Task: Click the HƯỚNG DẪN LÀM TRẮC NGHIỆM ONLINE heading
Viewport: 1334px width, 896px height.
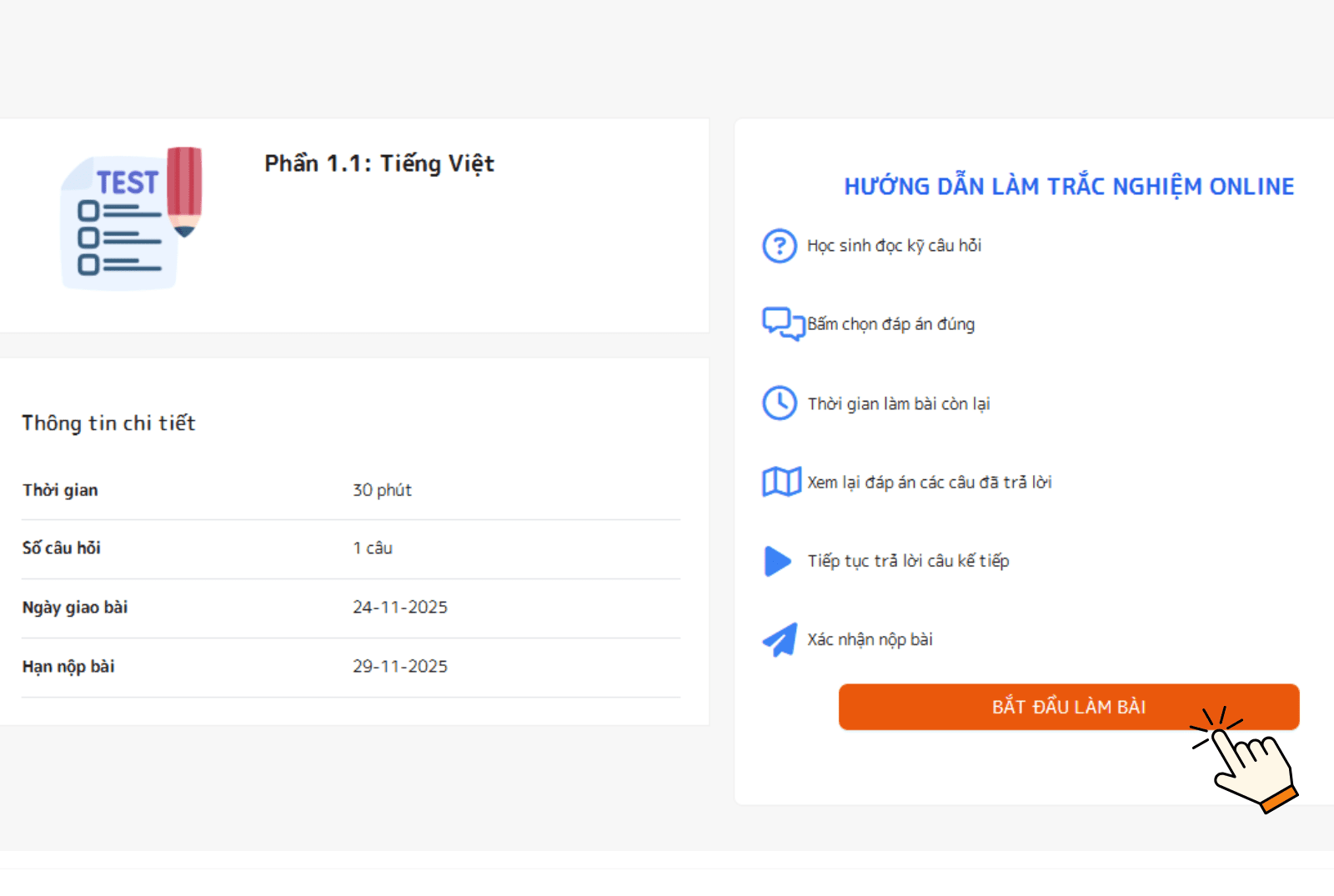Action: pos(1069,187)
